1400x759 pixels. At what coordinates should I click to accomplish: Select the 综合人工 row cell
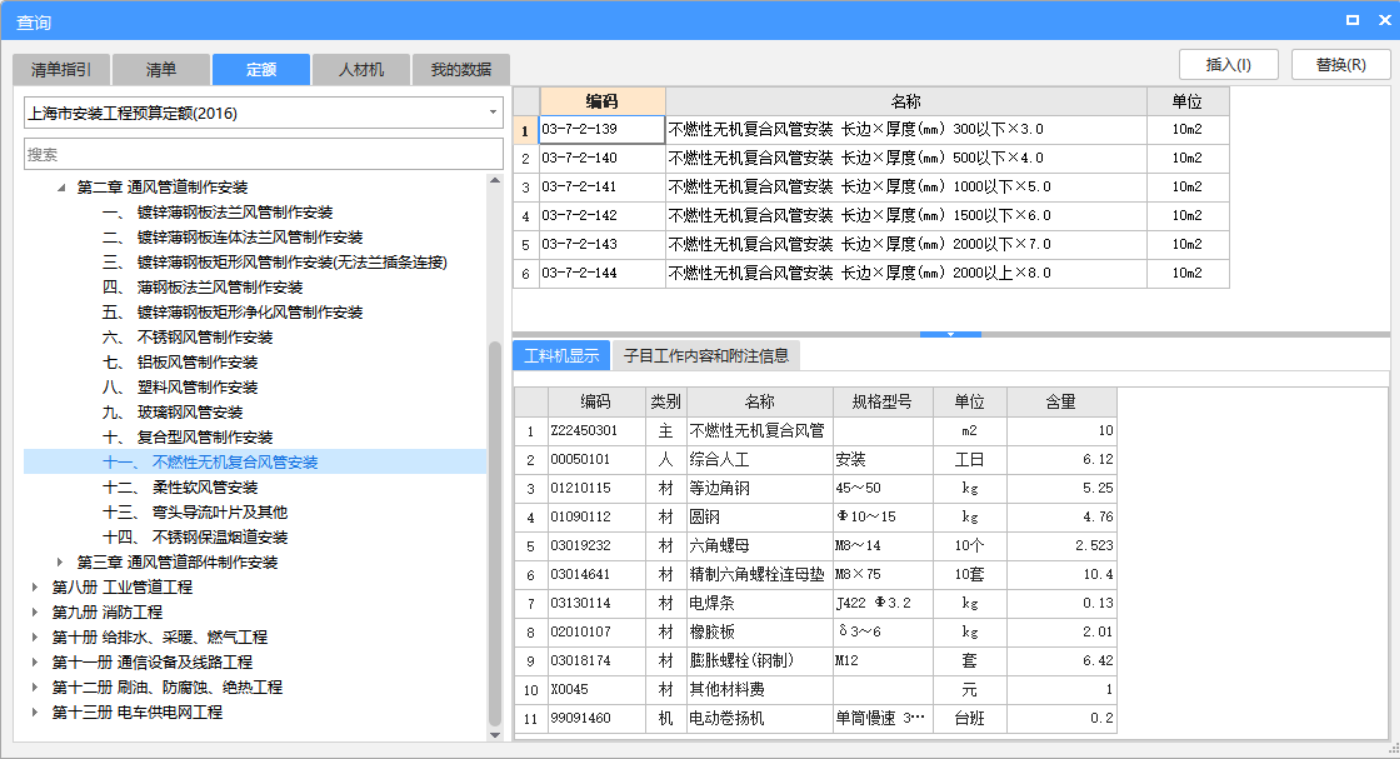[x=759, y=460]
